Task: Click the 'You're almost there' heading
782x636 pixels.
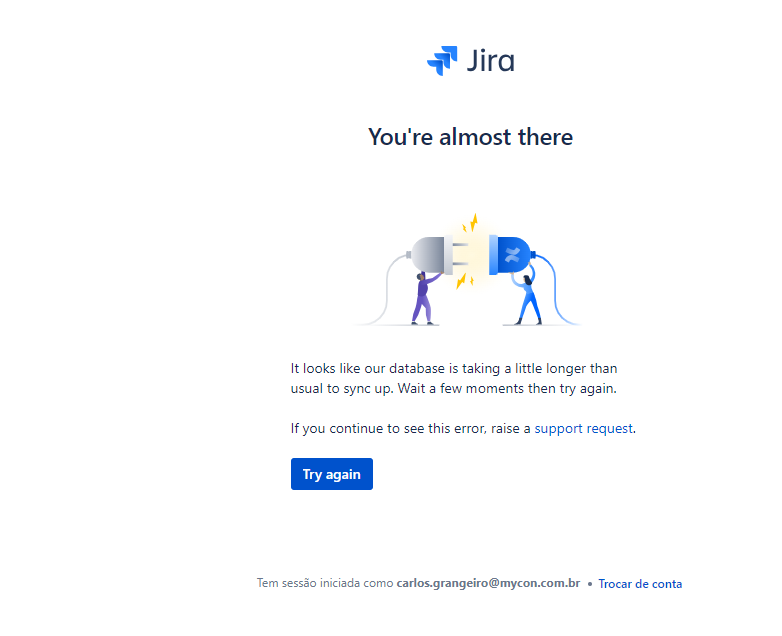Action: click(x=470, y=137)
